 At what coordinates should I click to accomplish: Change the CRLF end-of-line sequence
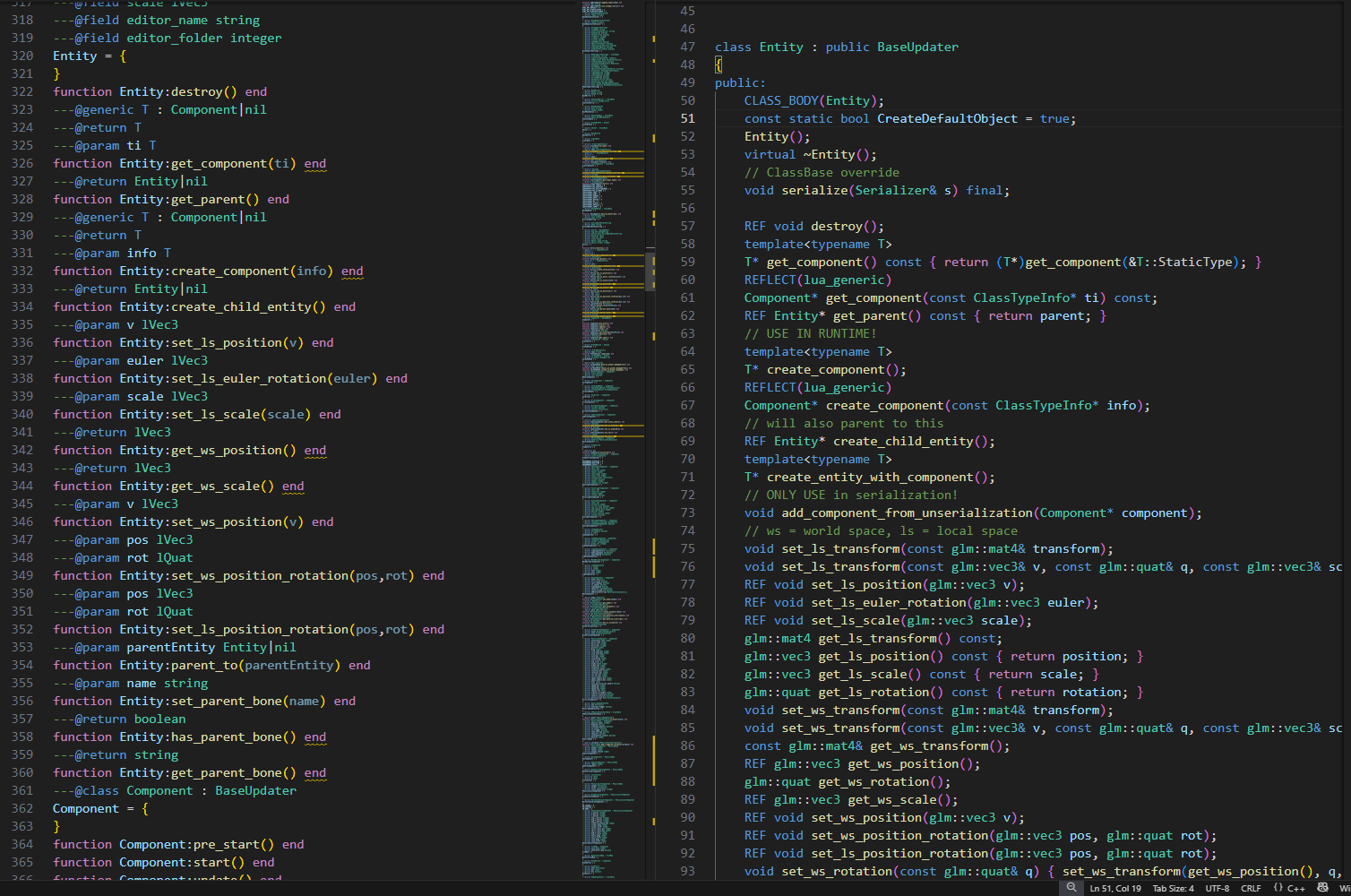tap(1251, 889)
